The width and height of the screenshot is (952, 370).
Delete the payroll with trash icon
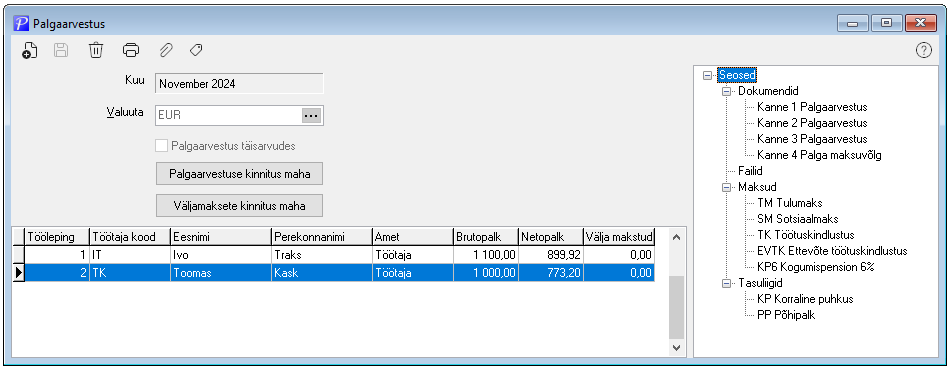(96, 50)
